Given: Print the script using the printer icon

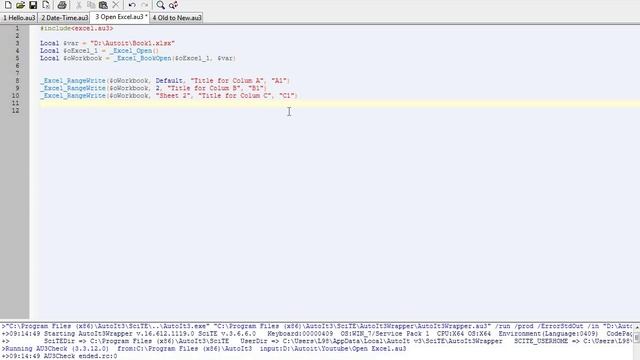Looking at the screenshot, I should [62, 5].
